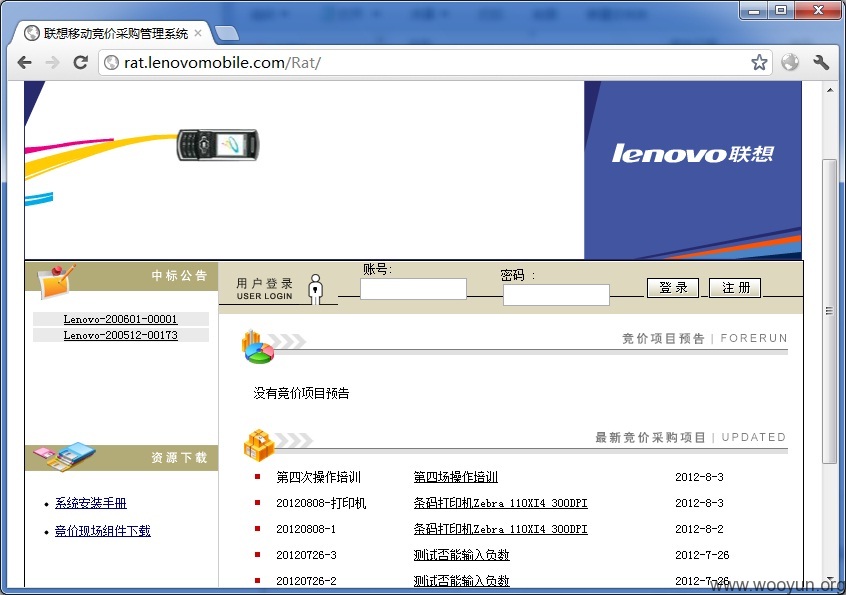Screen dimensions: 846x595
Task: Click the 20120808-1 project name
Action: (306, 529)
